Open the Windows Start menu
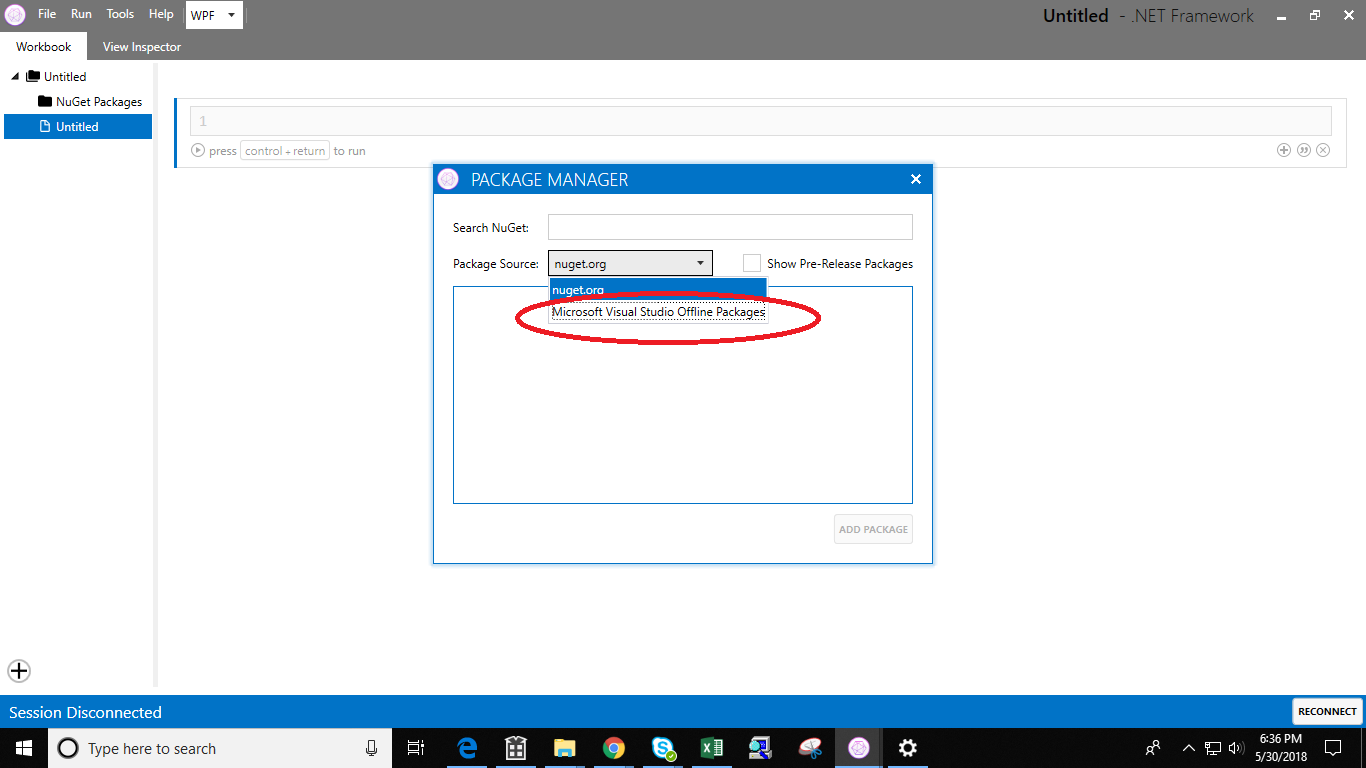The width and height of the screenshot is (1366, 768). click(x=24, y=748)
